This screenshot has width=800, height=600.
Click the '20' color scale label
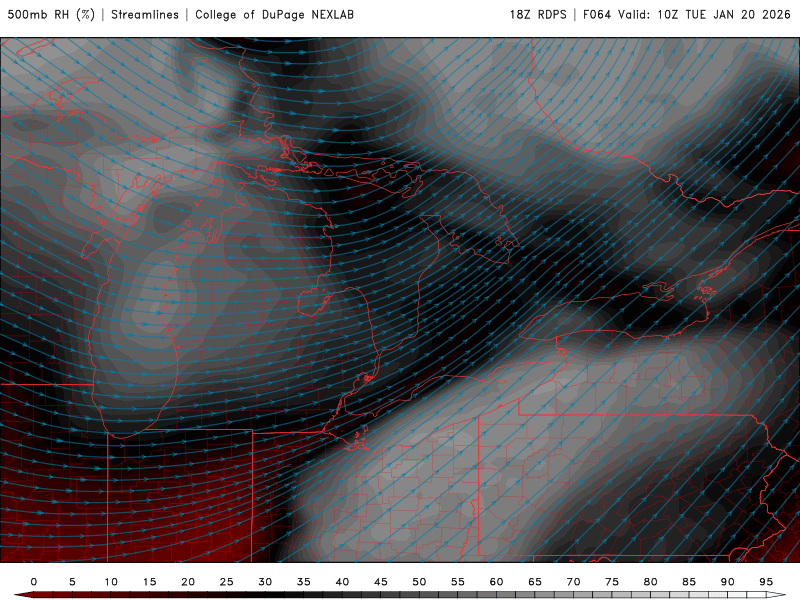click(x=188, y=582)
